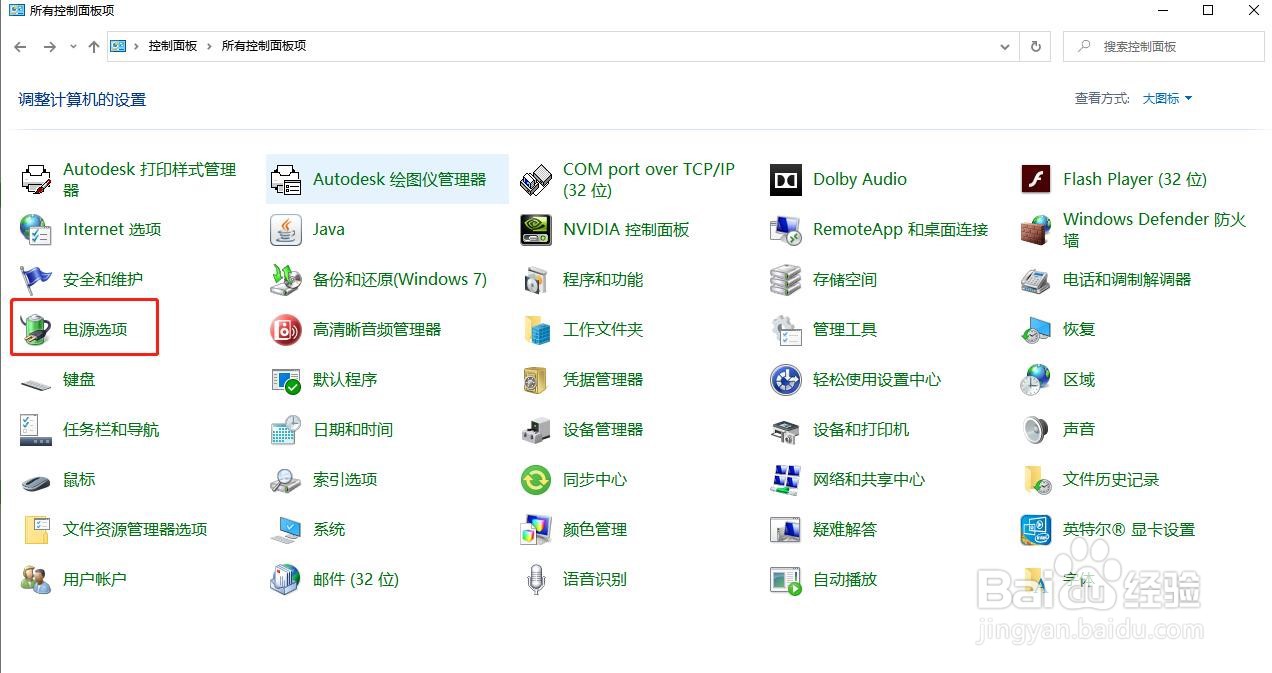Click the window title bar system icon
The height and width of the screenshot is (673, 1272).
coord(16,10)
